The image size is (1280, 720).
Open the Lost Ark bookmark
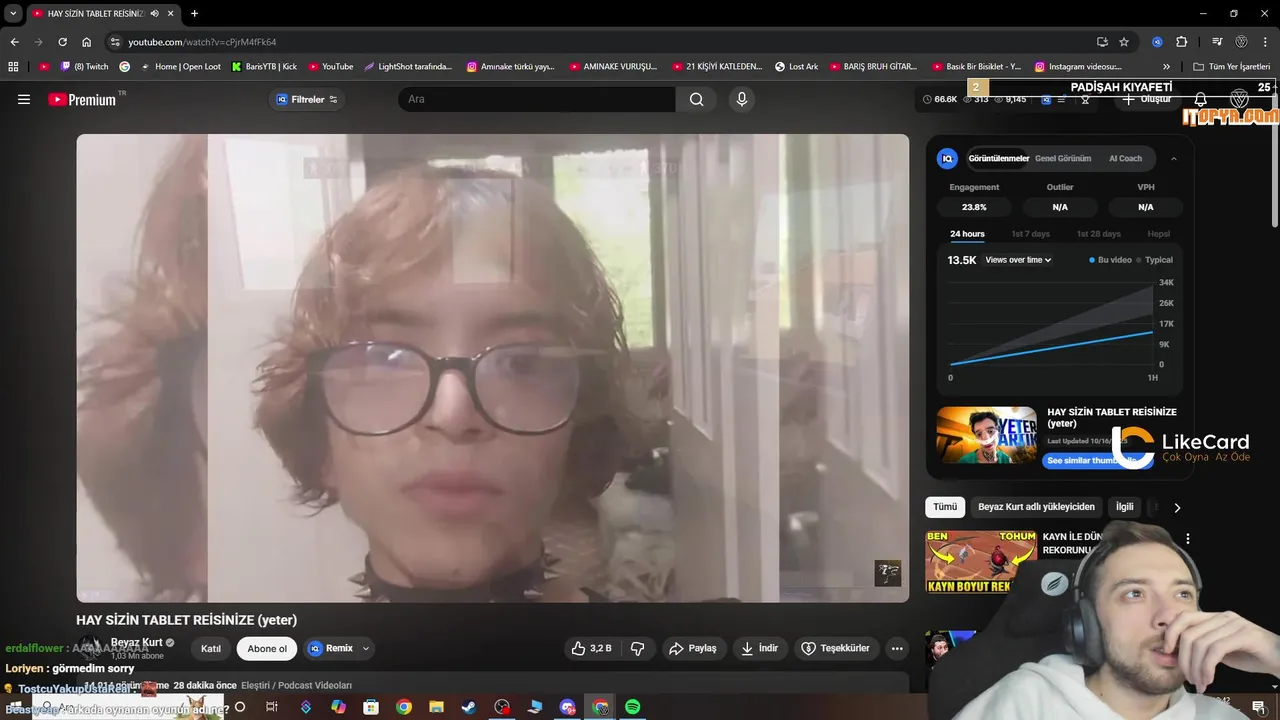797,66
